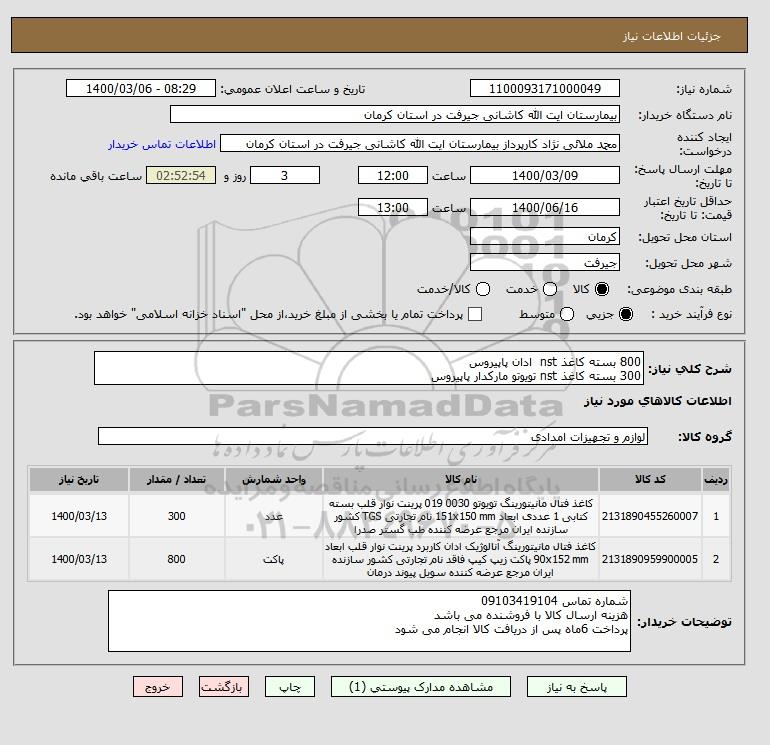Screen dimensions: 770x745
Task: Click the general need description text box
Action: [x=369, y=368]
